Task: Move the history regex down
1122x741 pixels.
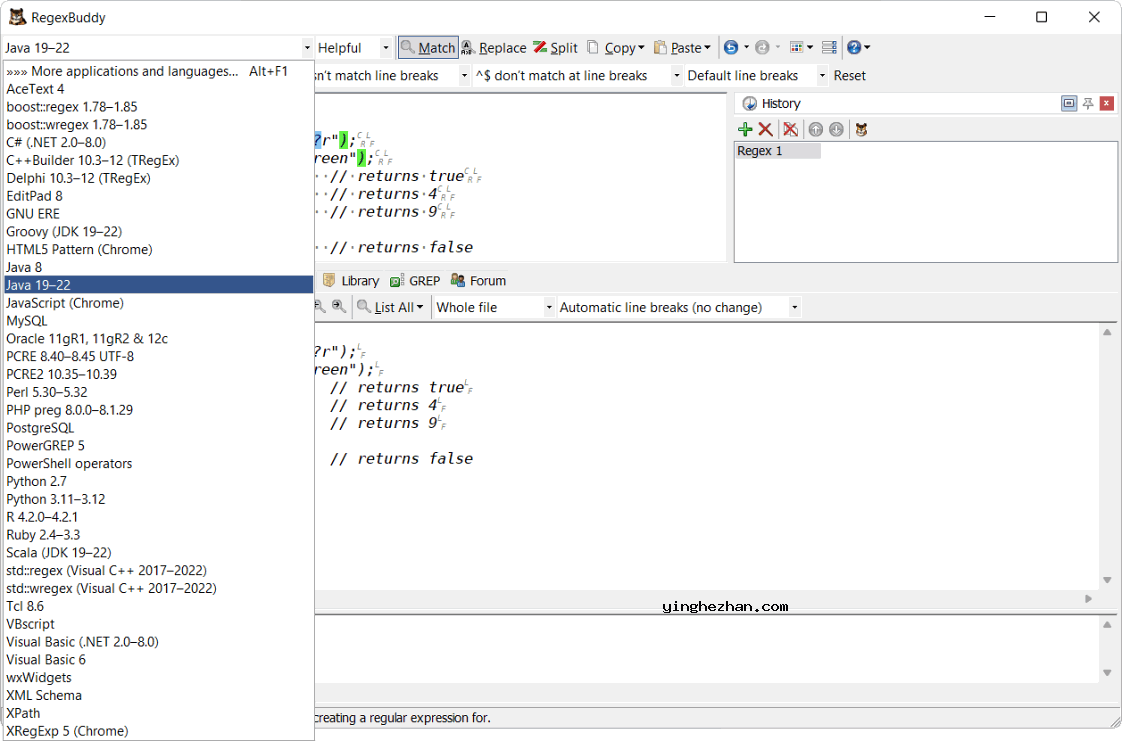Action: click(836, 129)
